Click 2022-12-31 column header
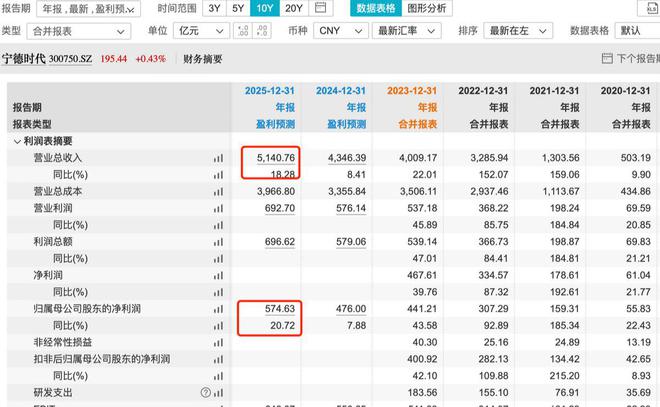Screen dimensions: 660x407 pyautogui.click(x=483, y=90)
